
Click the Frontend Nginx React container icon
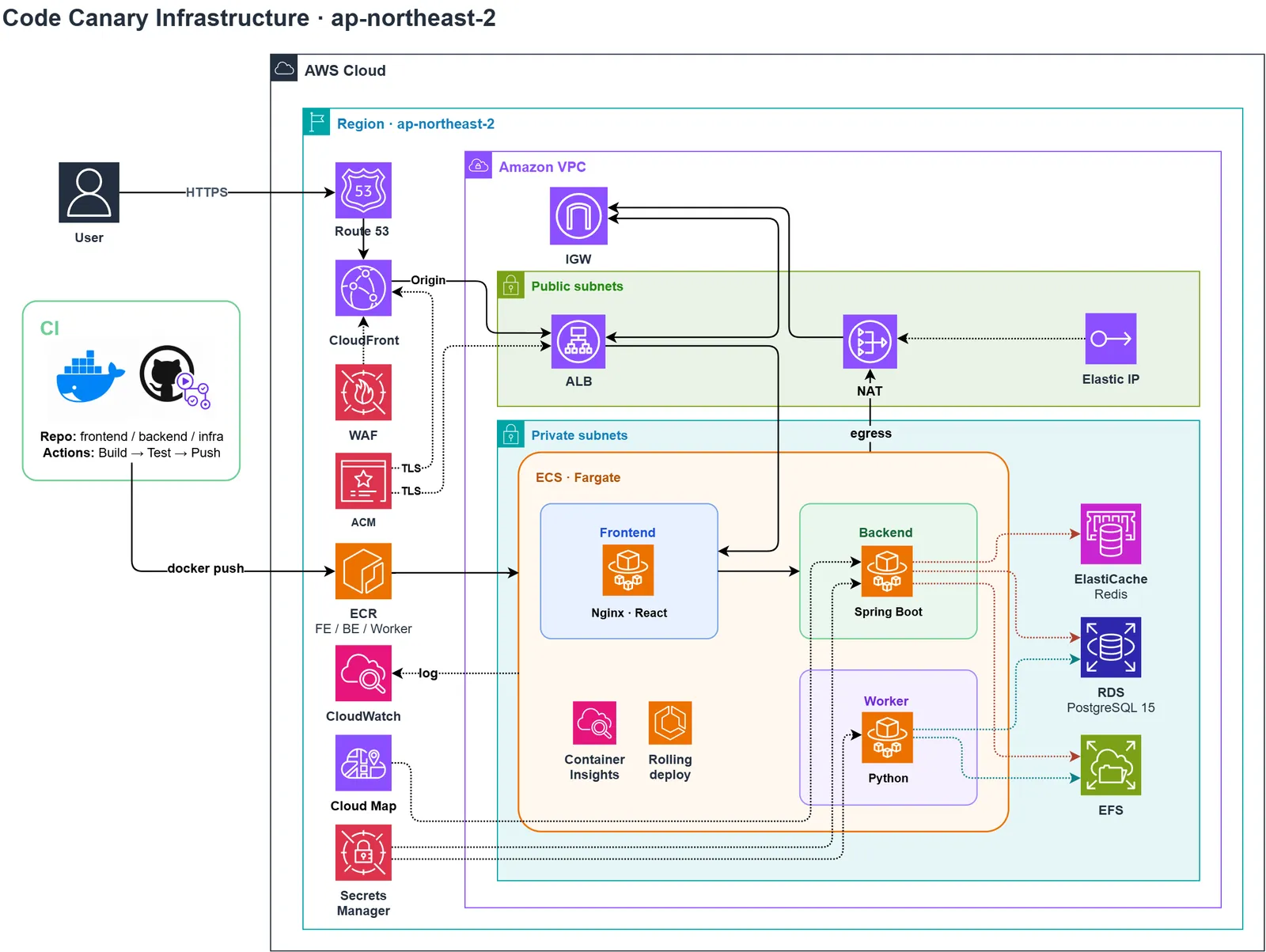pyautogui.click(x=628, y=570)
